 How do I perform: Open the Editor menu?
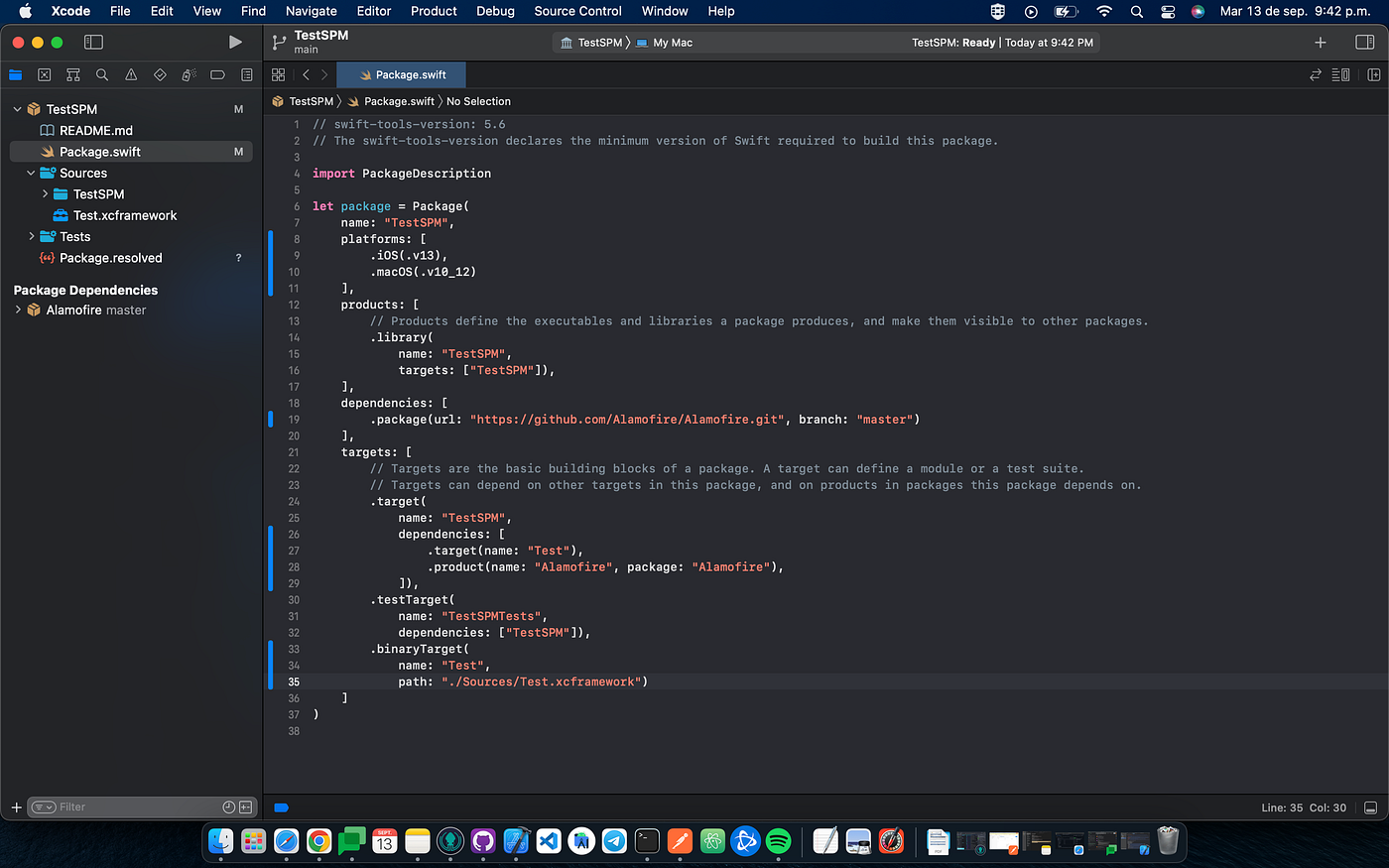(x=374, y=11)
